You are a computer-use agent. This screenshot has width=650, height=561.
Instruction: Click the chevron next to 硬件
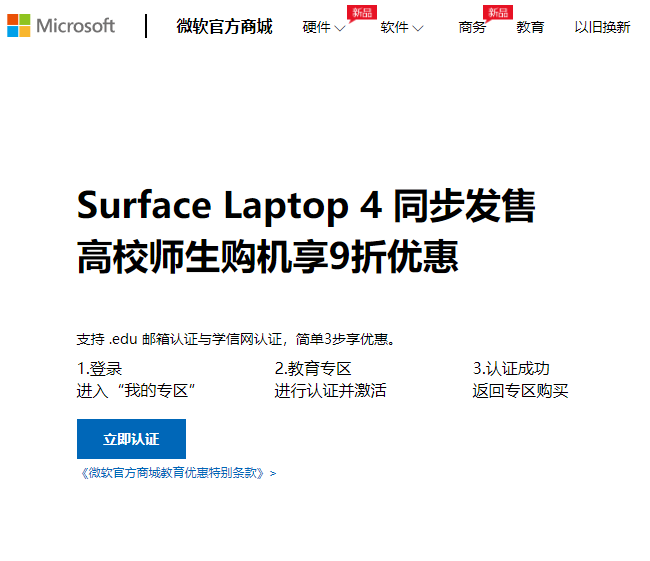340,28
